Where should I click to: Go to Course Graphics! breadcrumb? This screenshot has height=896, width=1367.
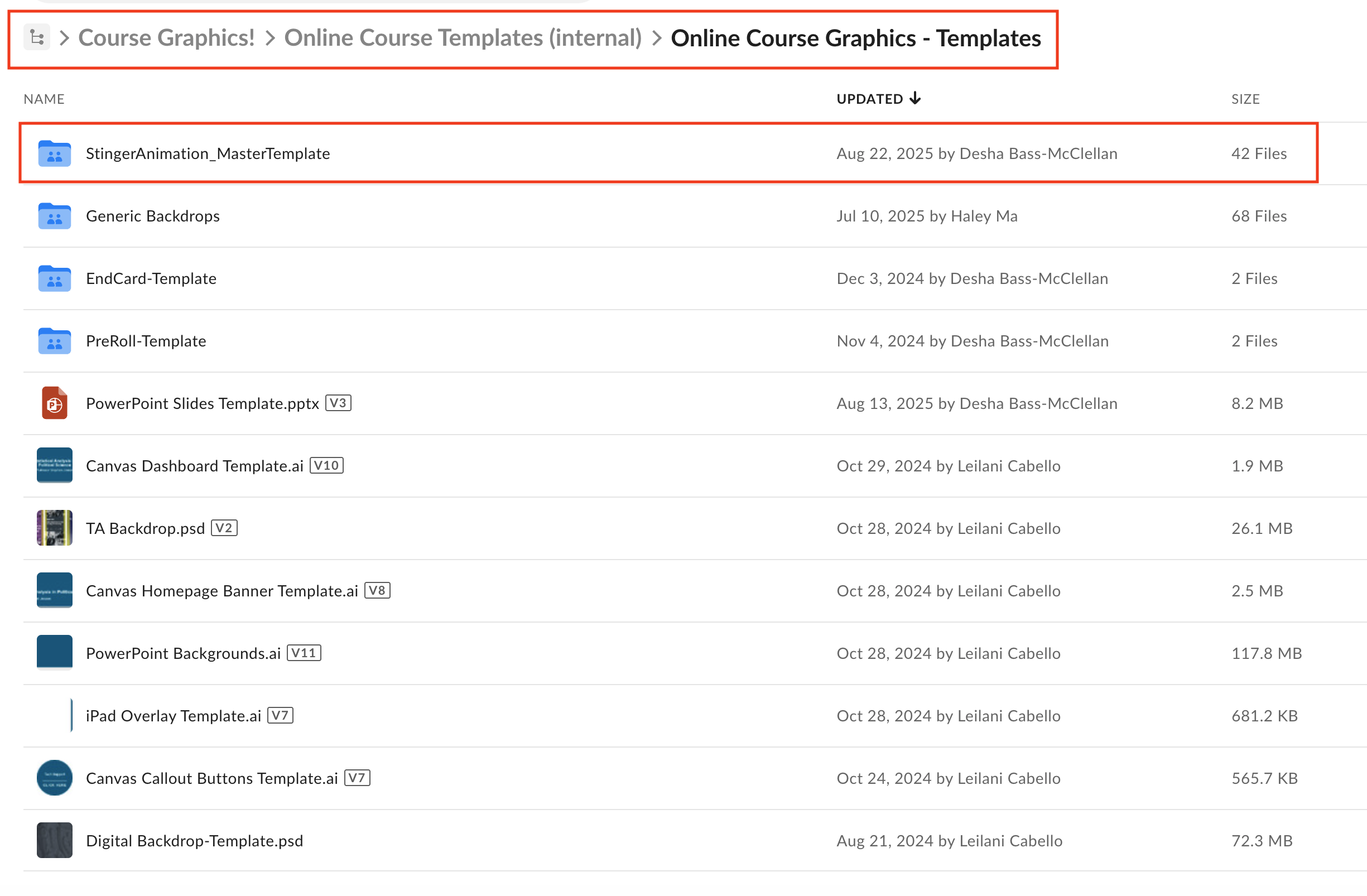(x=166, y=38)
